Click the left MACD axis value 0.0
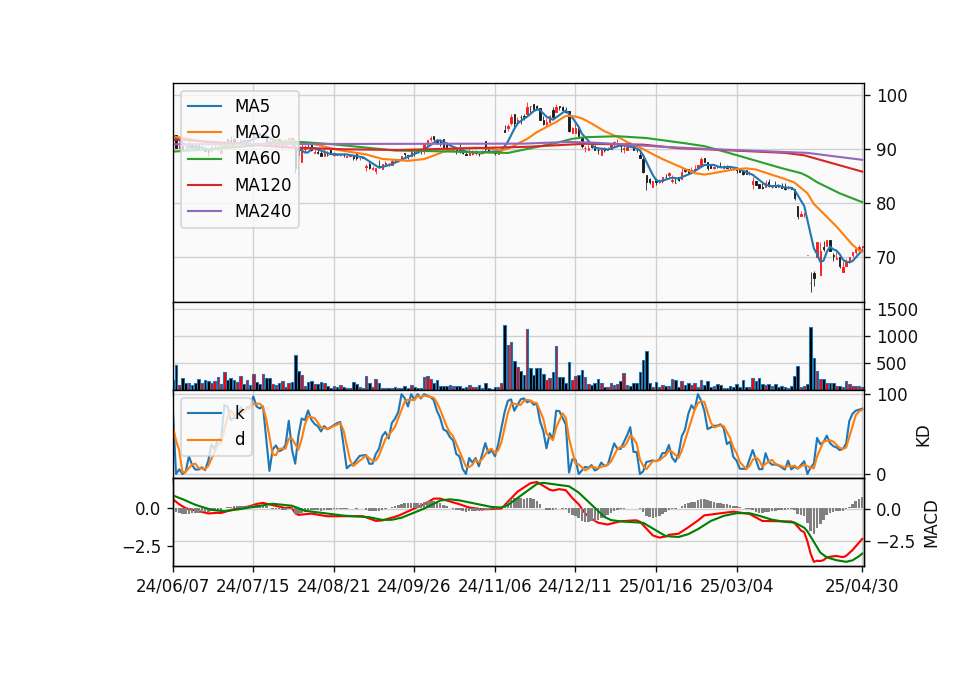Image resolution: width=960 pixels, height=690 pixels. [x=148, y=509]
